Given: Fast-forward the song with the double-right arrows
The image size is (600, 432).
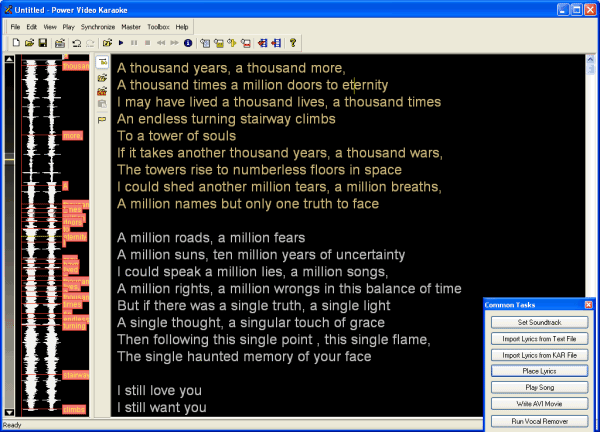Looking at the screenshot, I should coord(174,43).
